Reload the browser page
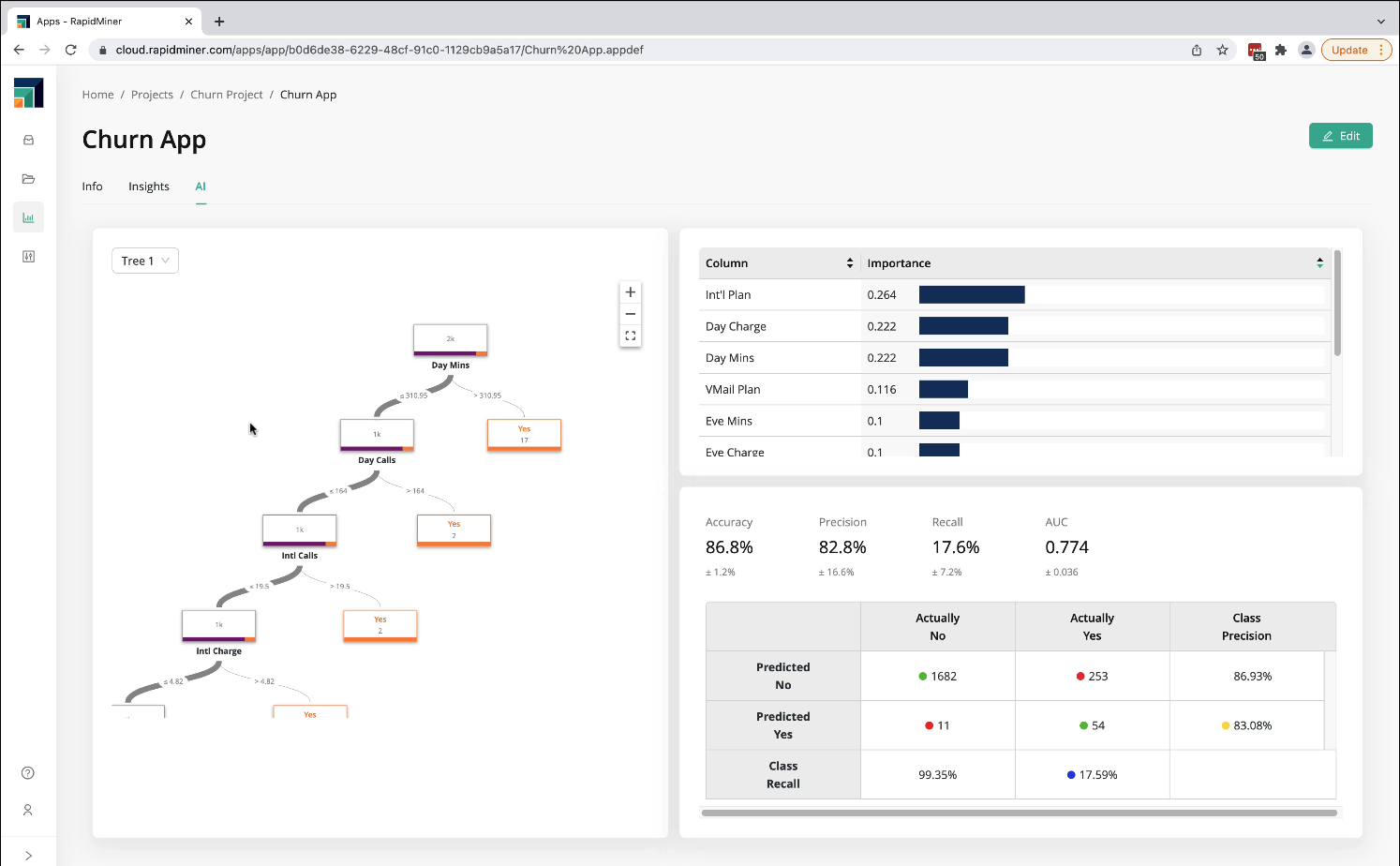 click(x=70, y=50)
